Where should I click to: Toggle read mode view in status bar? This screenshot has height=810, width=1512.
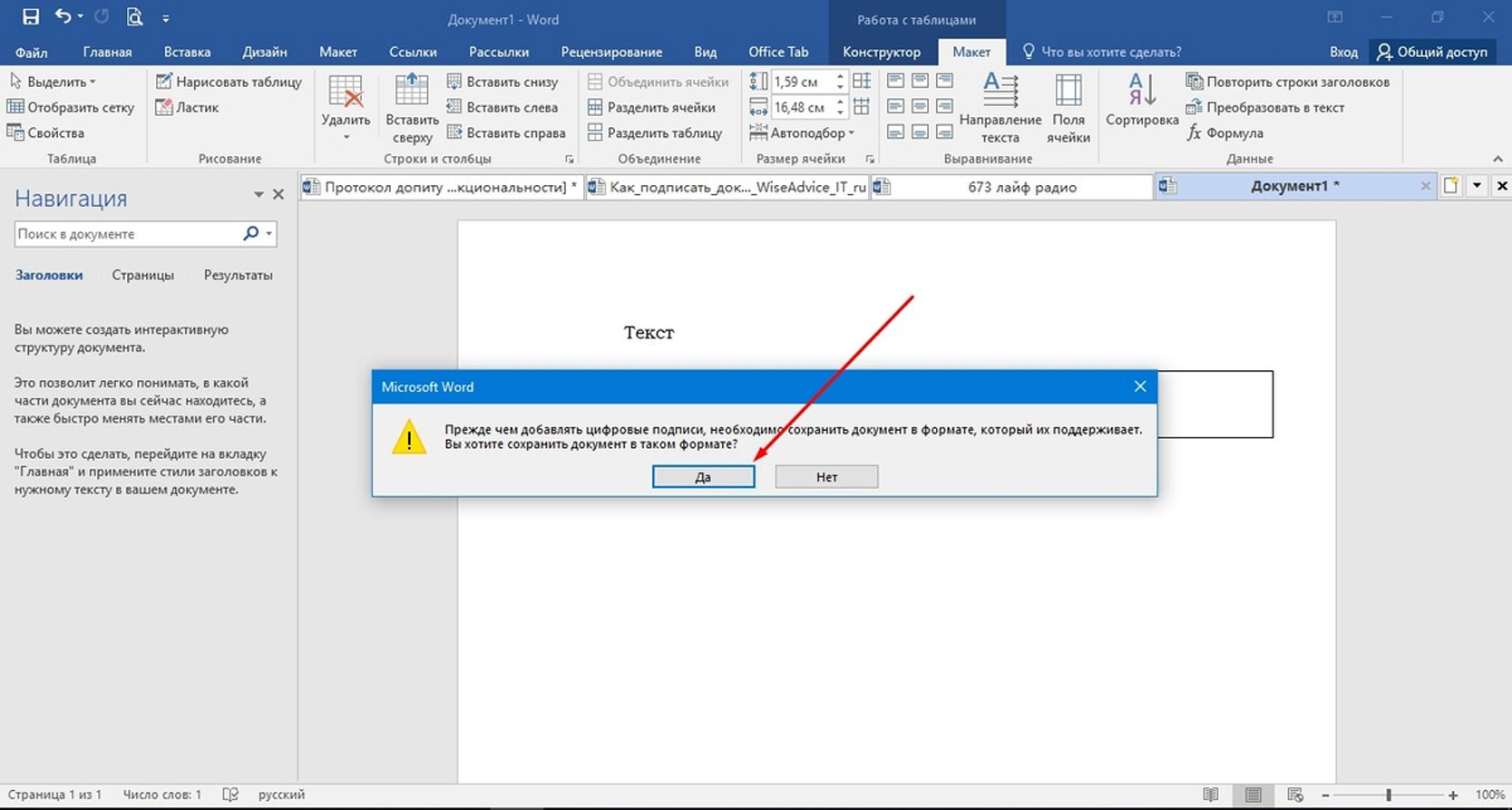pyautogui.click(x=1210, y=795)
